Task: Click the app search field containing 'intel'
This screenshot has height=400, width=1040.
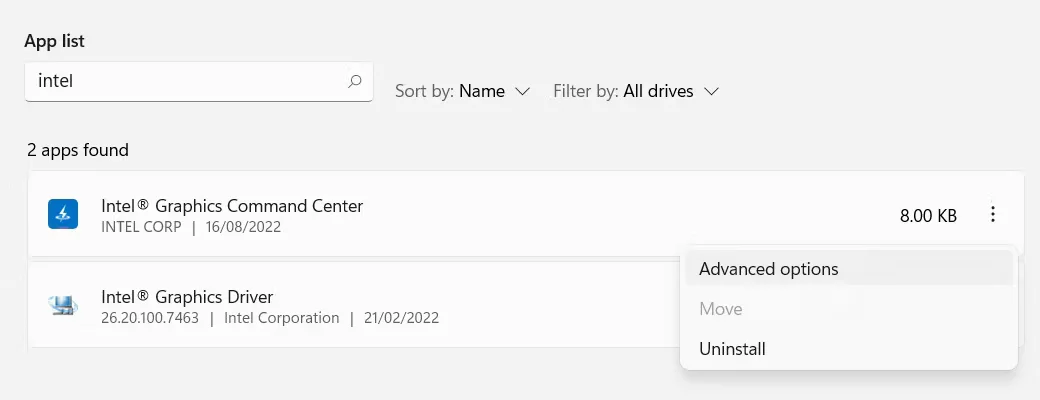Action: [x=185, y=82]
